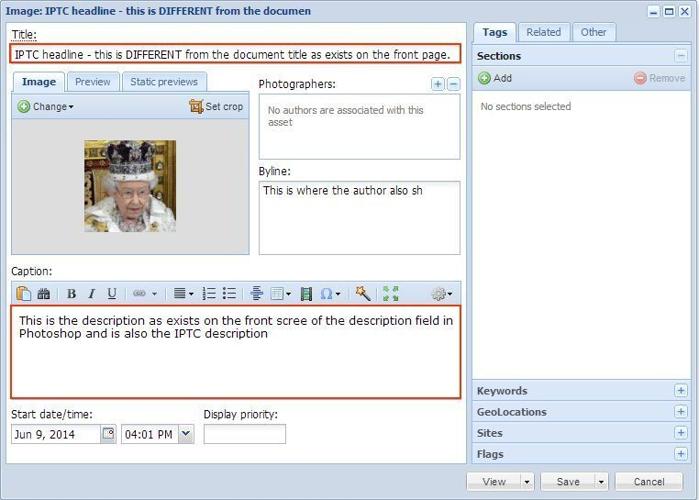Expand the Keywords panel
Screen dimensions: 699x500
click(x=681, y=391)
